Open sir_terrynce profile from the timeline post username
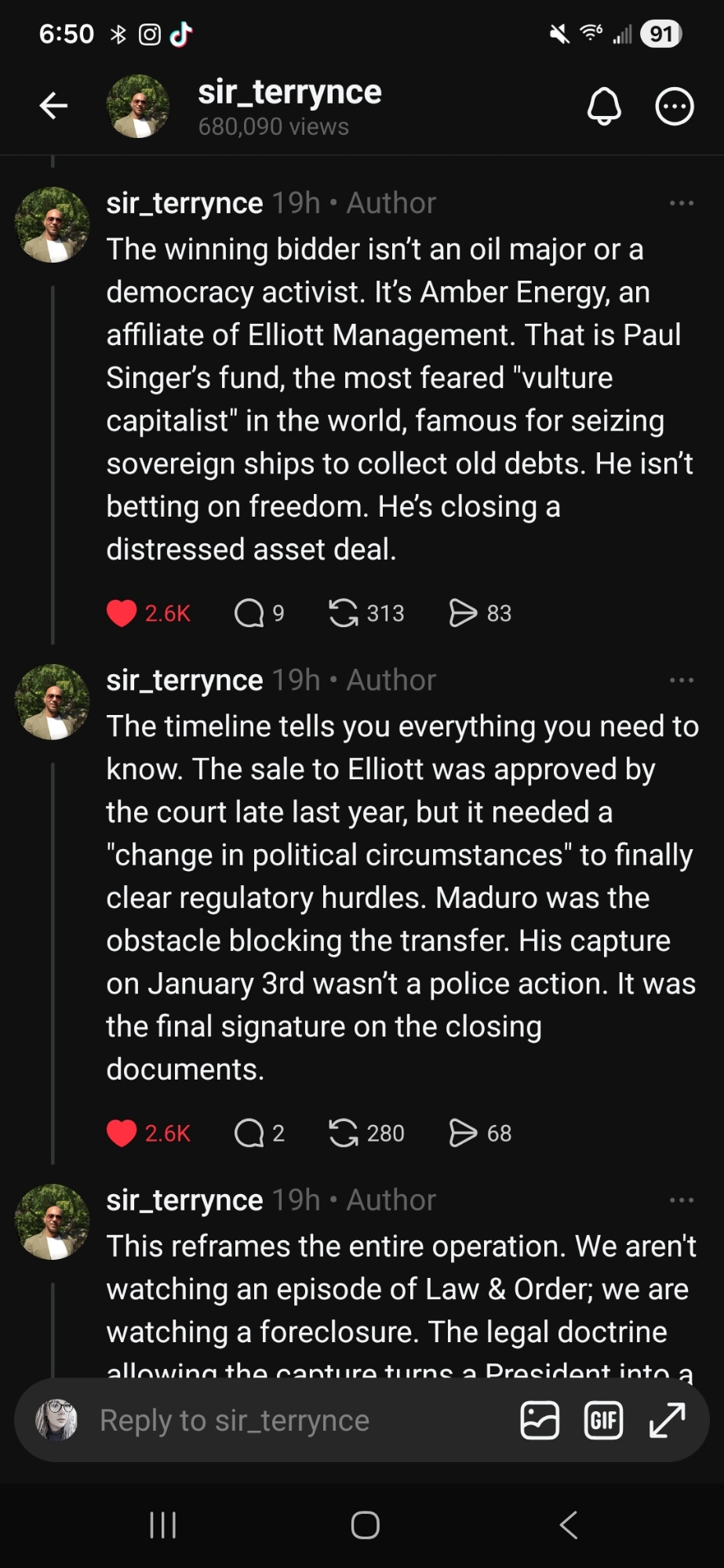Viewport: 724px width, 1568px height. (184, 680)
